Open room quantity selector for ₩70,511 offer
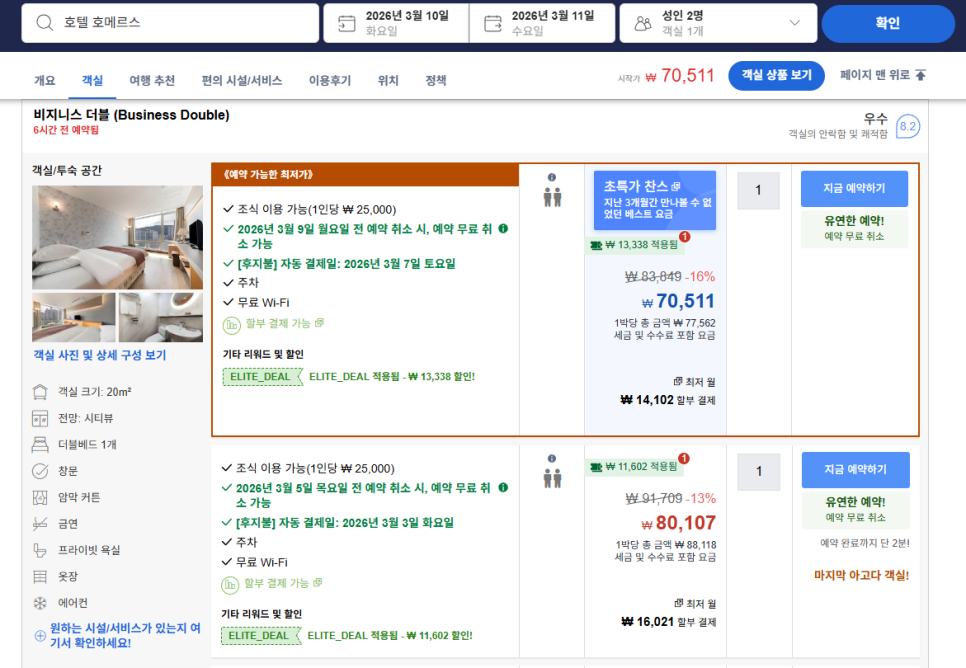The height and width of the screenshot is (668, 966). (x=758, y=190)
